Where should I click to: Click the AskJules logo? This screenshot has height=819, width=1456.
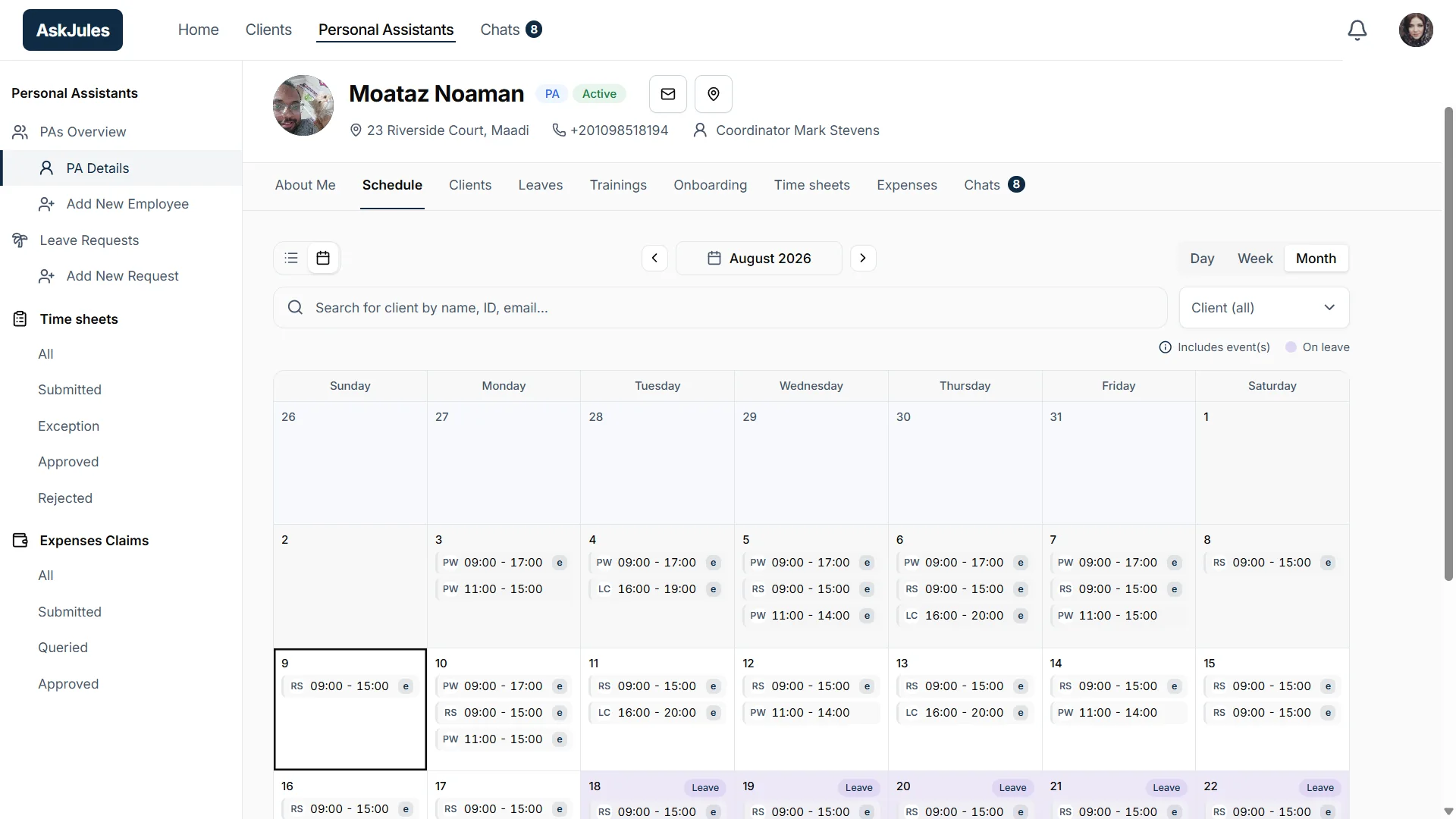pos(73,30)
